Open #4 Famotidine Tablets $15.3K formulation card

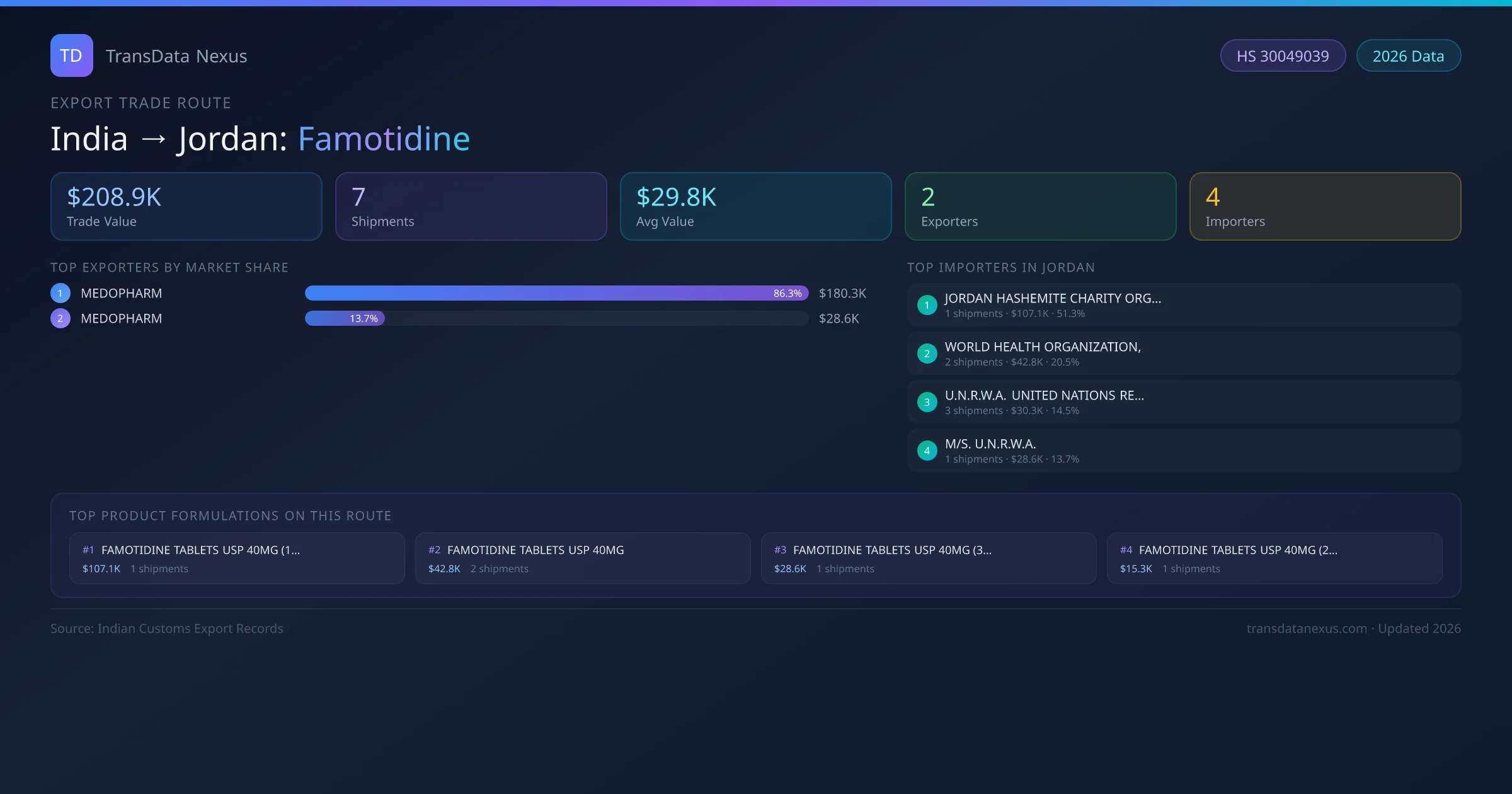click(x=1274, y=558)
